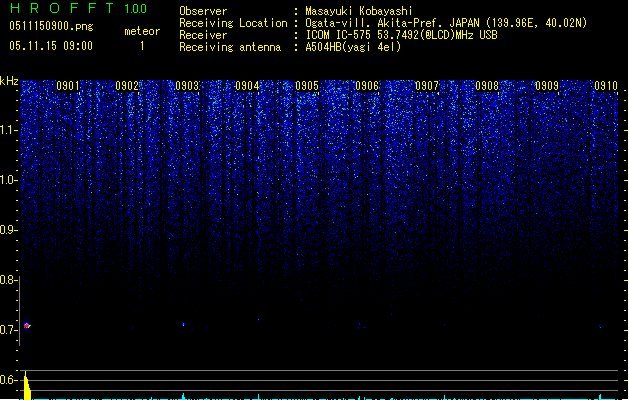This screenshot has height=400, width=629.
Task: Click the 0904 time marker
Action: [247, 86]
